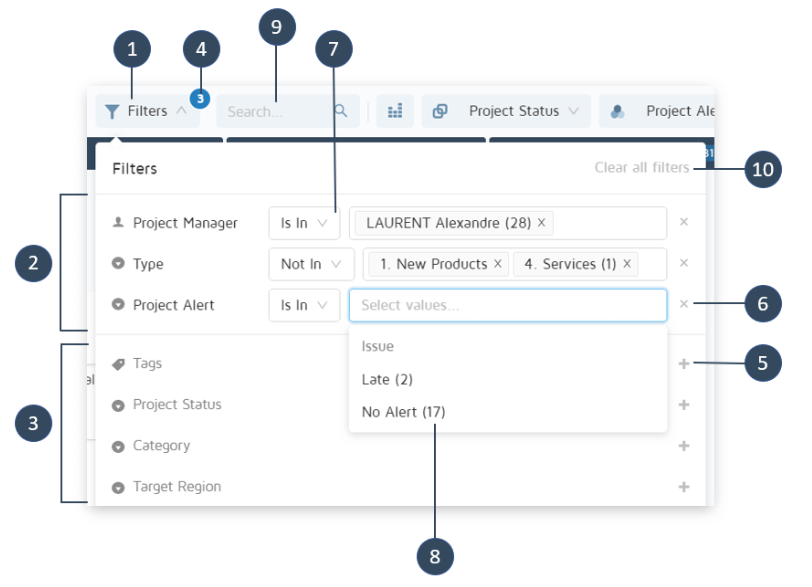Add the Category filter

pyautogui.click(x=684, y=446)
